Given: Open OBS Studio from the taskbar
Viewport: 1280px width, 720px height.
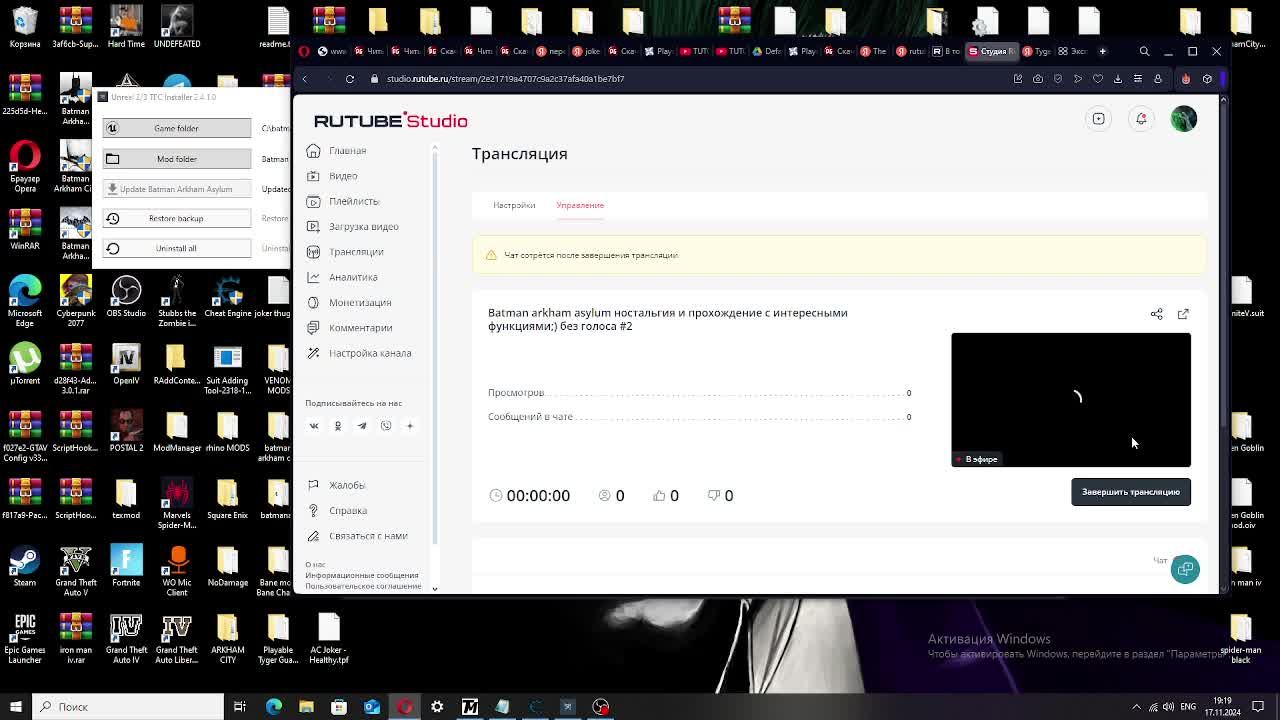Looking at the screenshot, I should [601, 707].
